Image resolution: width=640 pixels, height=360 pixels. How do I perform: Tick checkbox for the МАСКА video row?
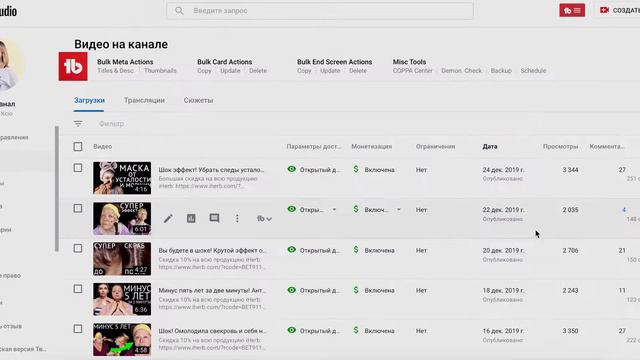coord(78,168)
